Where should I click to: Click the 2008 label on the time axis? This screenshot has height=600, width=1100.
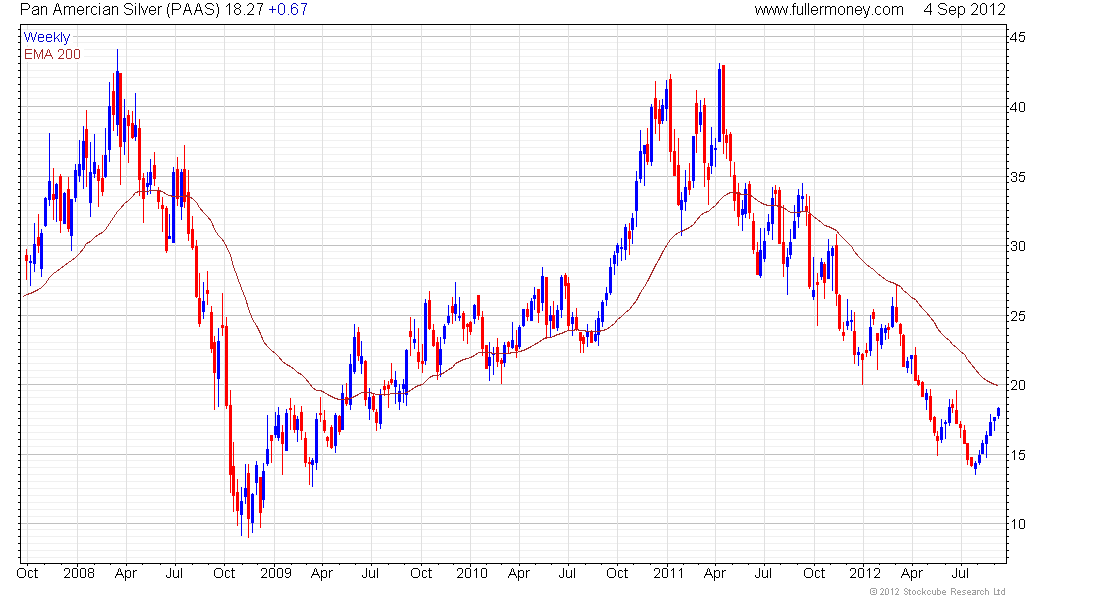click(78, 574)
